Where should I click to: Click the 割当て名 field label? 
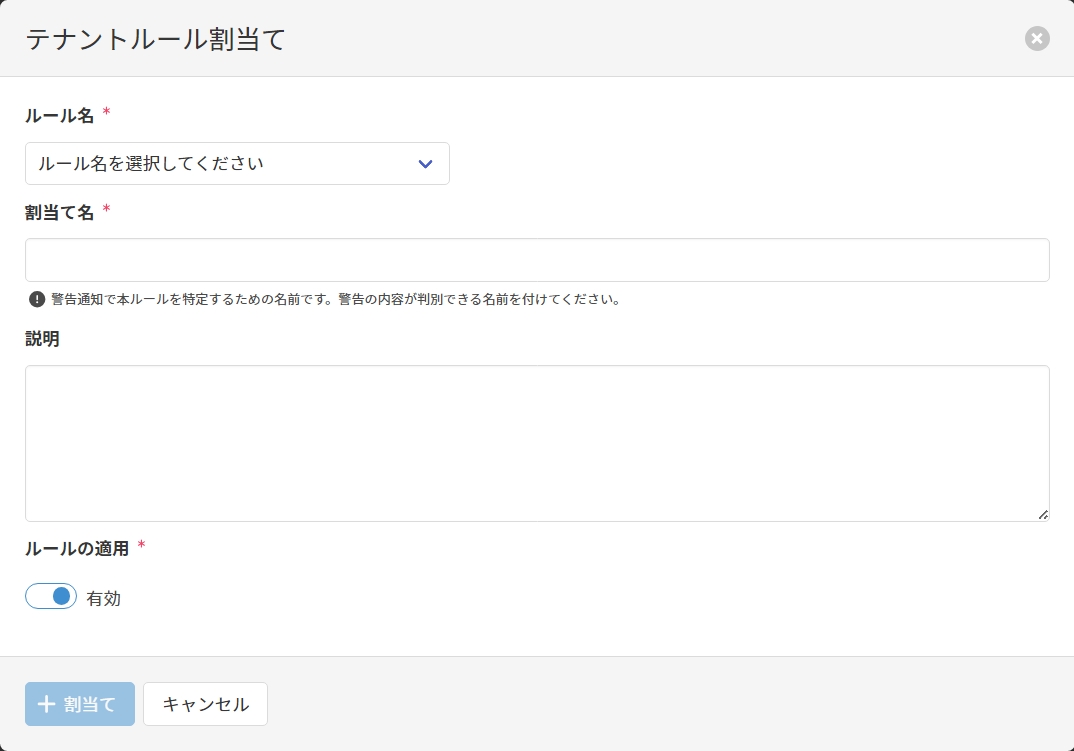(59, 212)
